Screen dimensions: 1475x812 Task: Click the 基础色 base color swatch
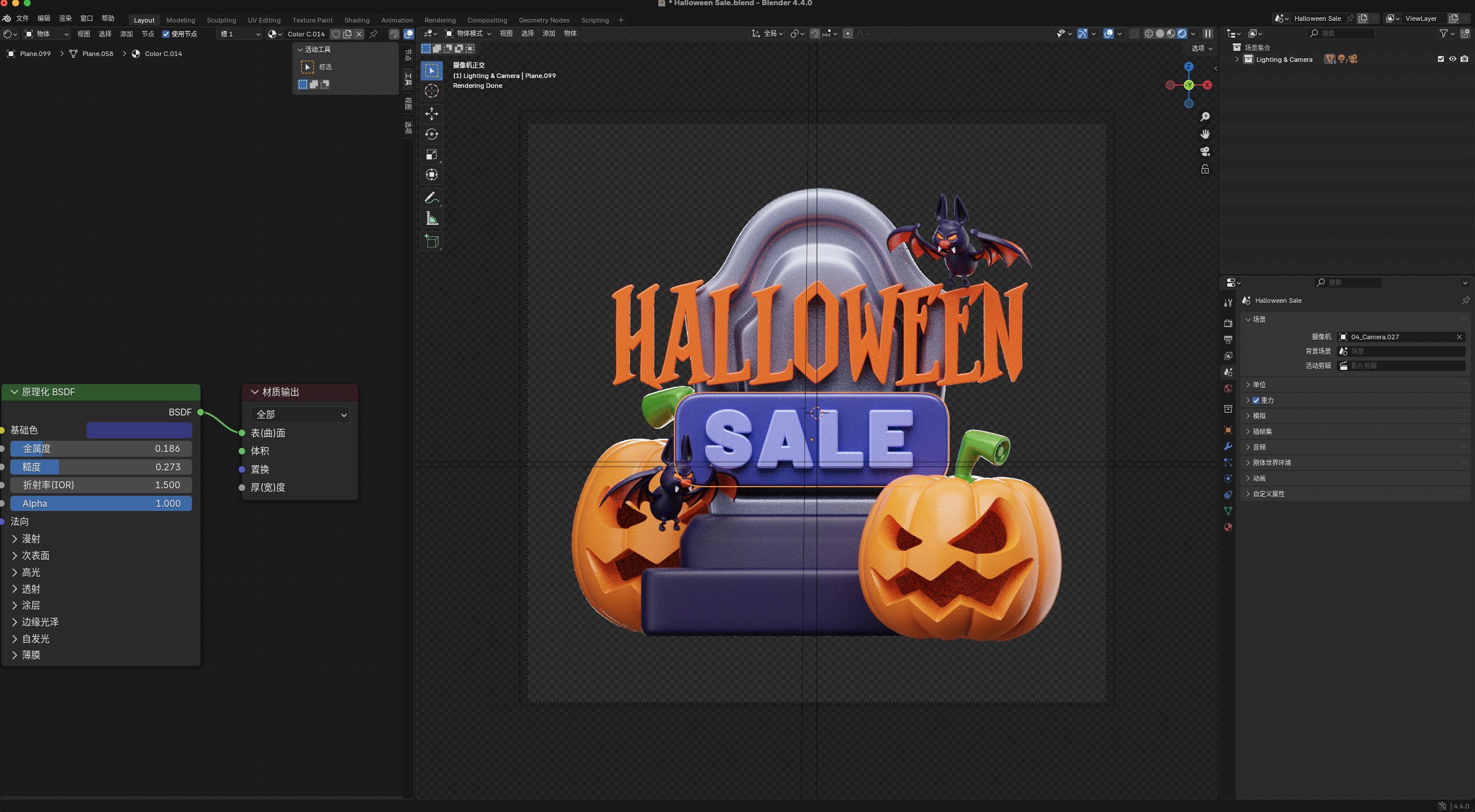139,430
